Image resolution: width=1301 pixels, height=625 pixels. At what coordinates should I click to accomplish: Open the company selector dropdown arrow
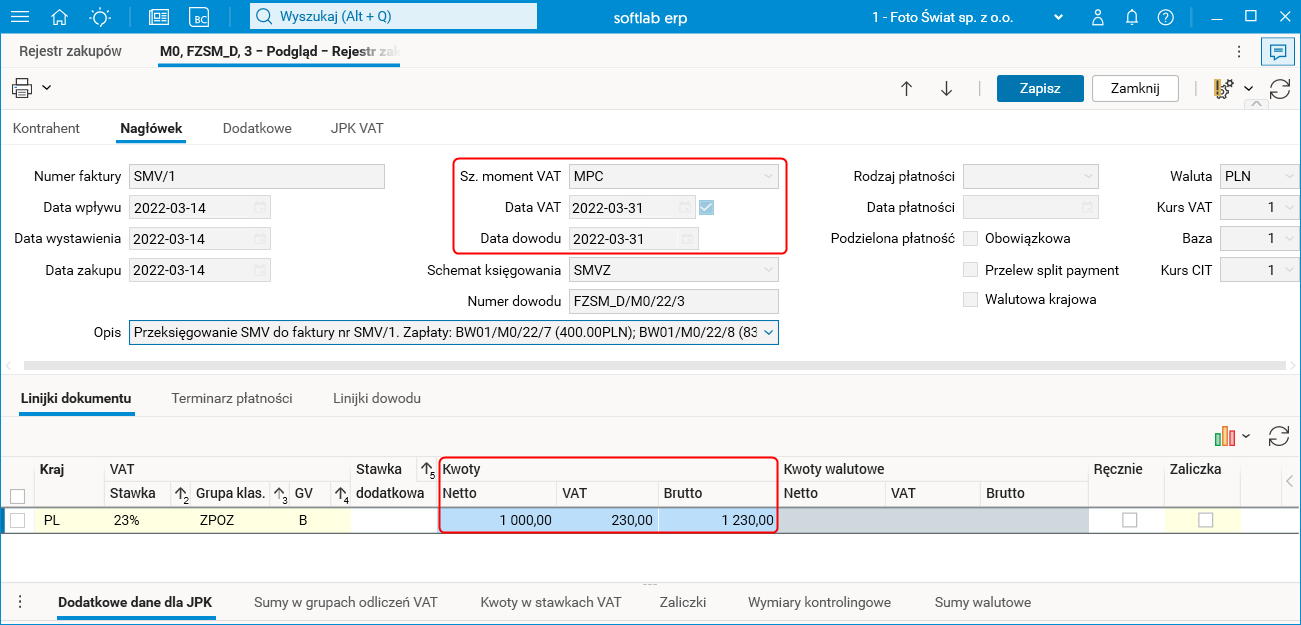[x=1059, y=17]
